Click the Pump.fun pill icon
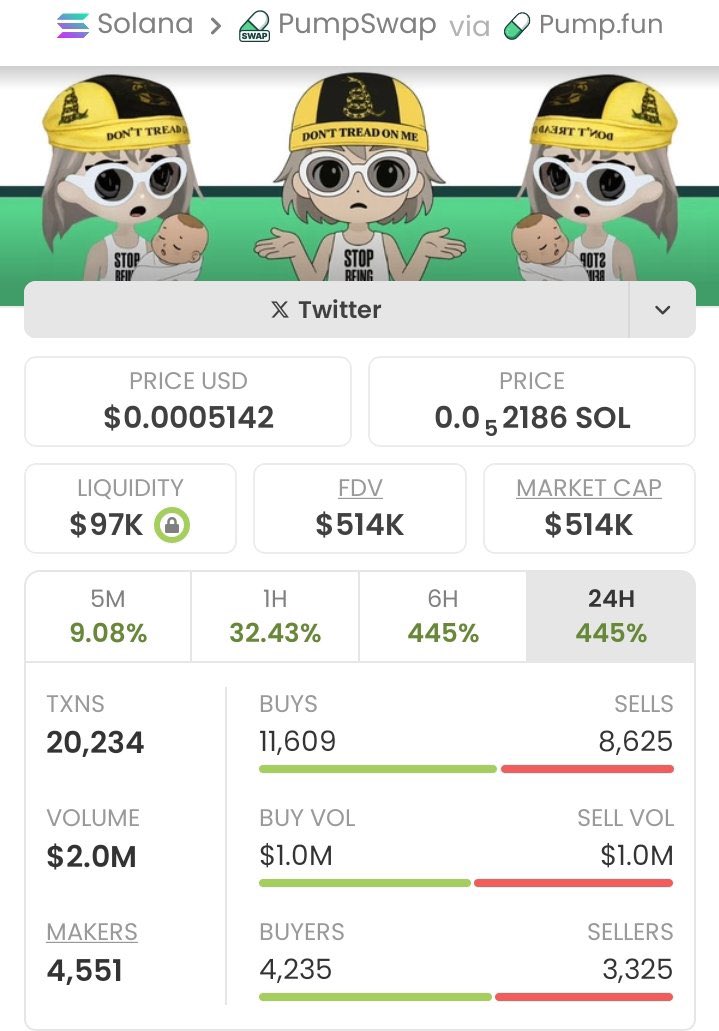The height and width of the screenshot is (1031, 719). pos(516,26)
